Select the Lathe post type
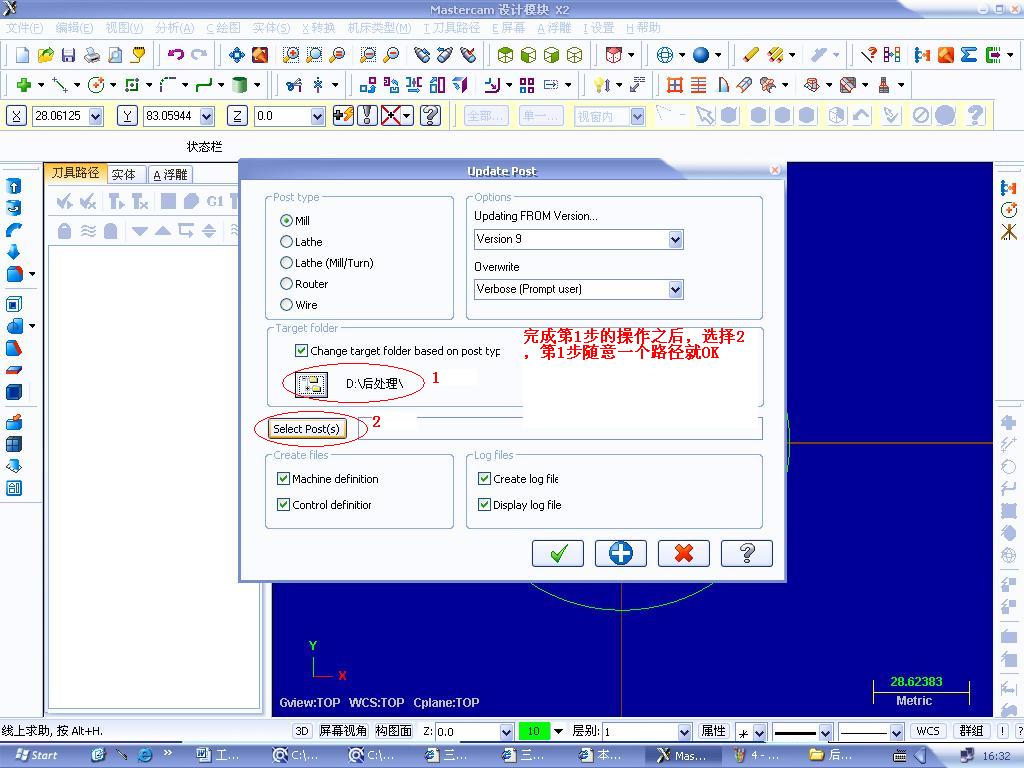This screenshot has width=1024, height=768. coord(286,242)
